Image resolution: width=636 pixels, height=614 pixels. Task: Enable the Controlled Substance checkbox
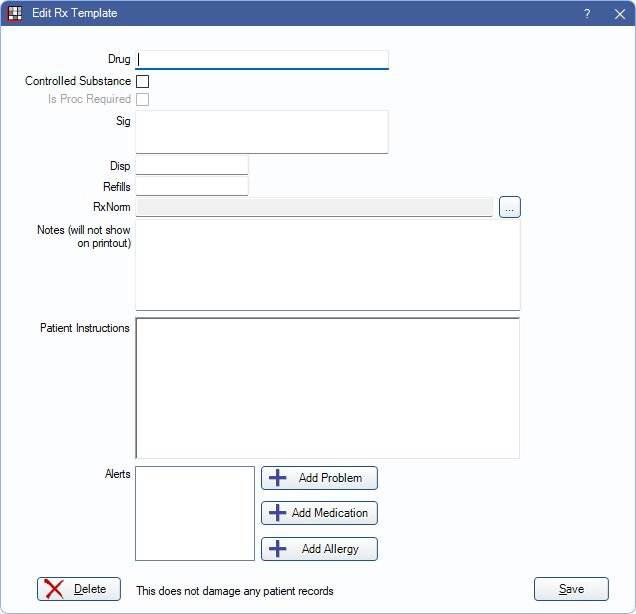tap(142, 81)
